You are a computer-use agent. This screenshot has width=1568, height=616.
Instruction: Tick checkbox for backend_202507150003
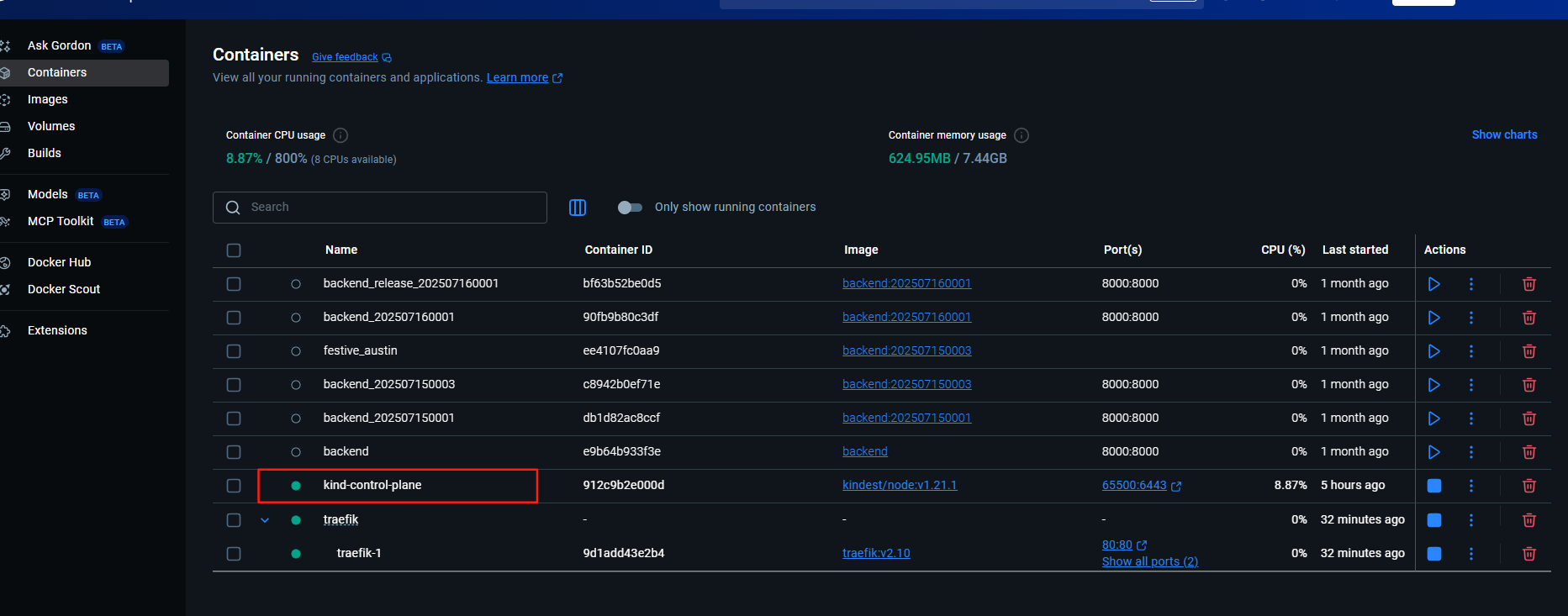coord(234,385)
